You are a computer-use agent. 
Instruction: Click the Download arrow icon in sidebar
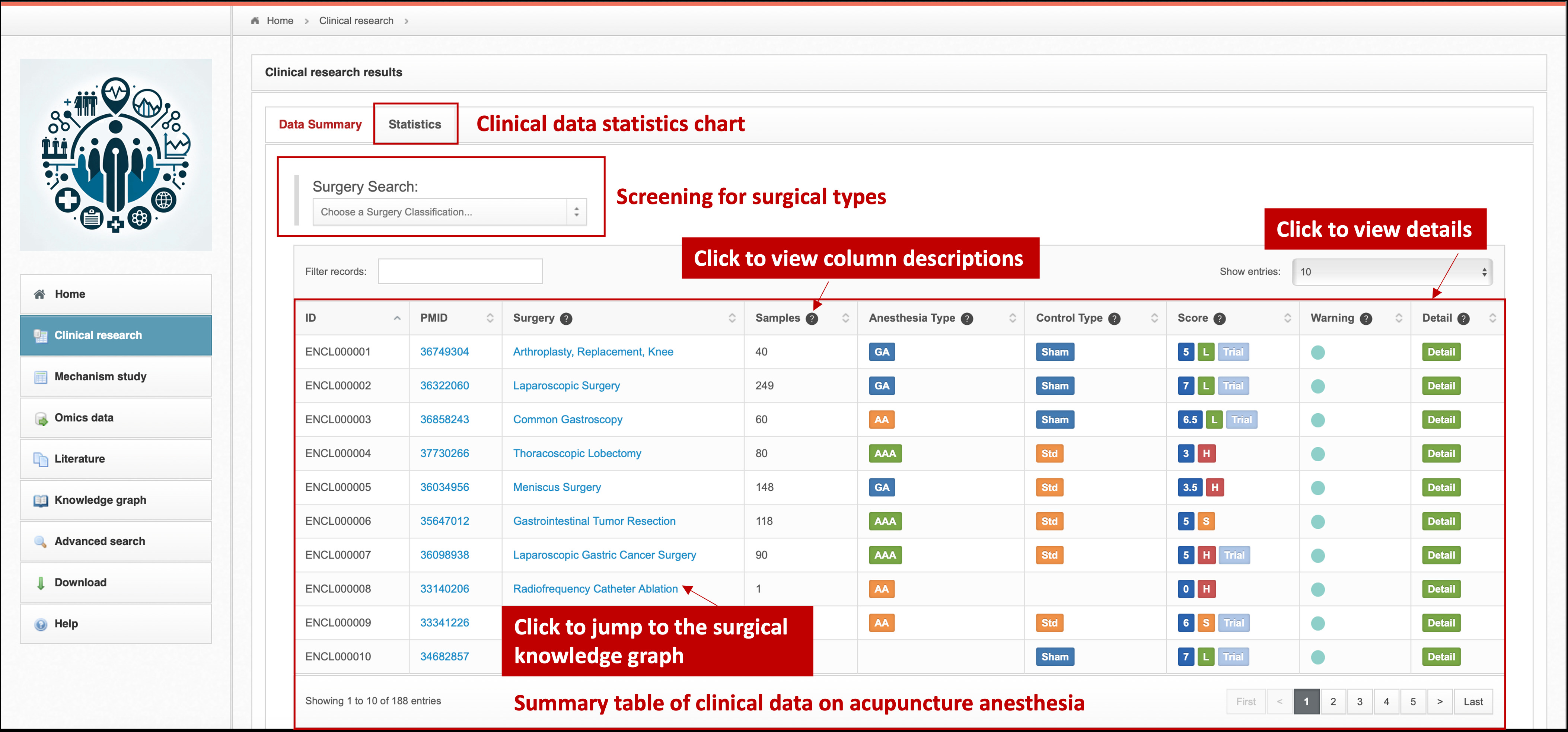click(x=41, y=583)
